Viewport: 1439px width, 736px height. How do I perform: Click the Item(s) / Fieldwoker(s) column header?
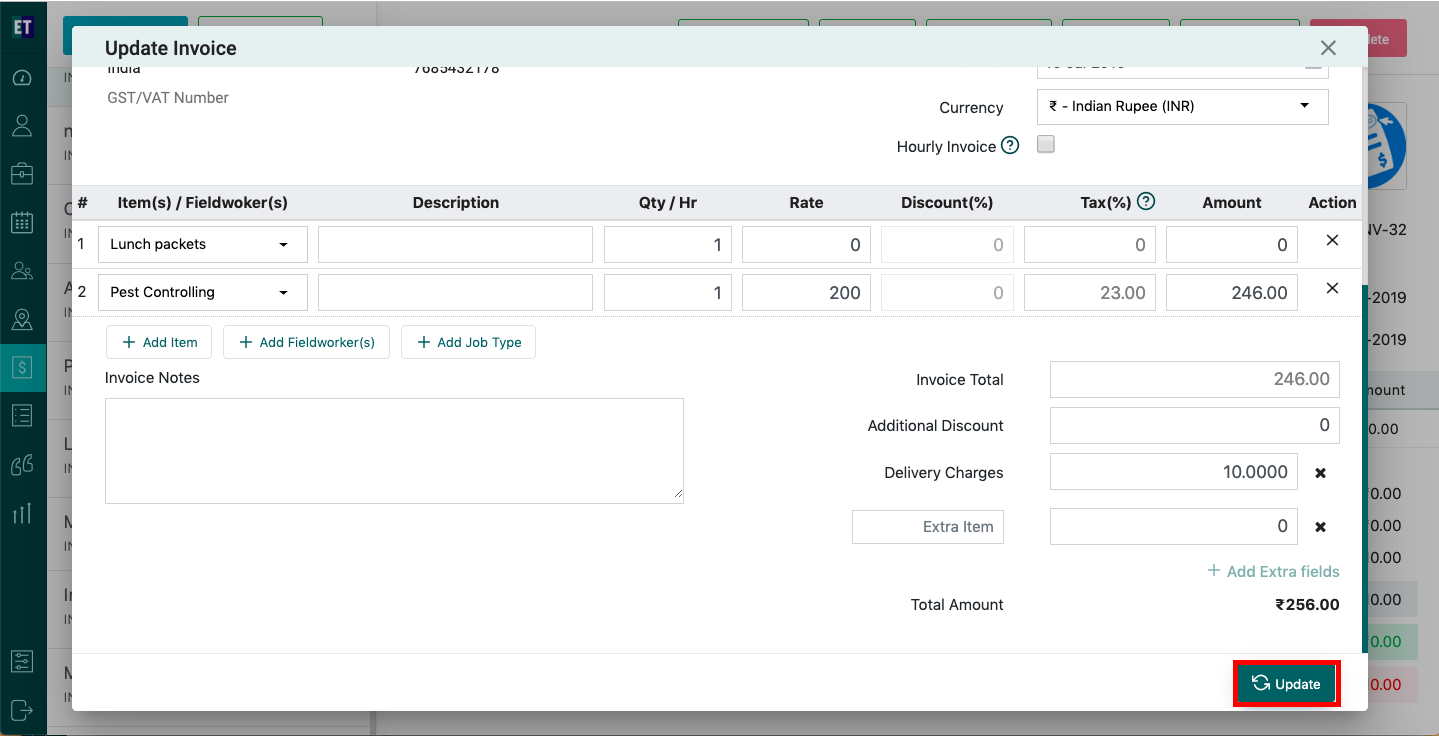coord(203,202)
